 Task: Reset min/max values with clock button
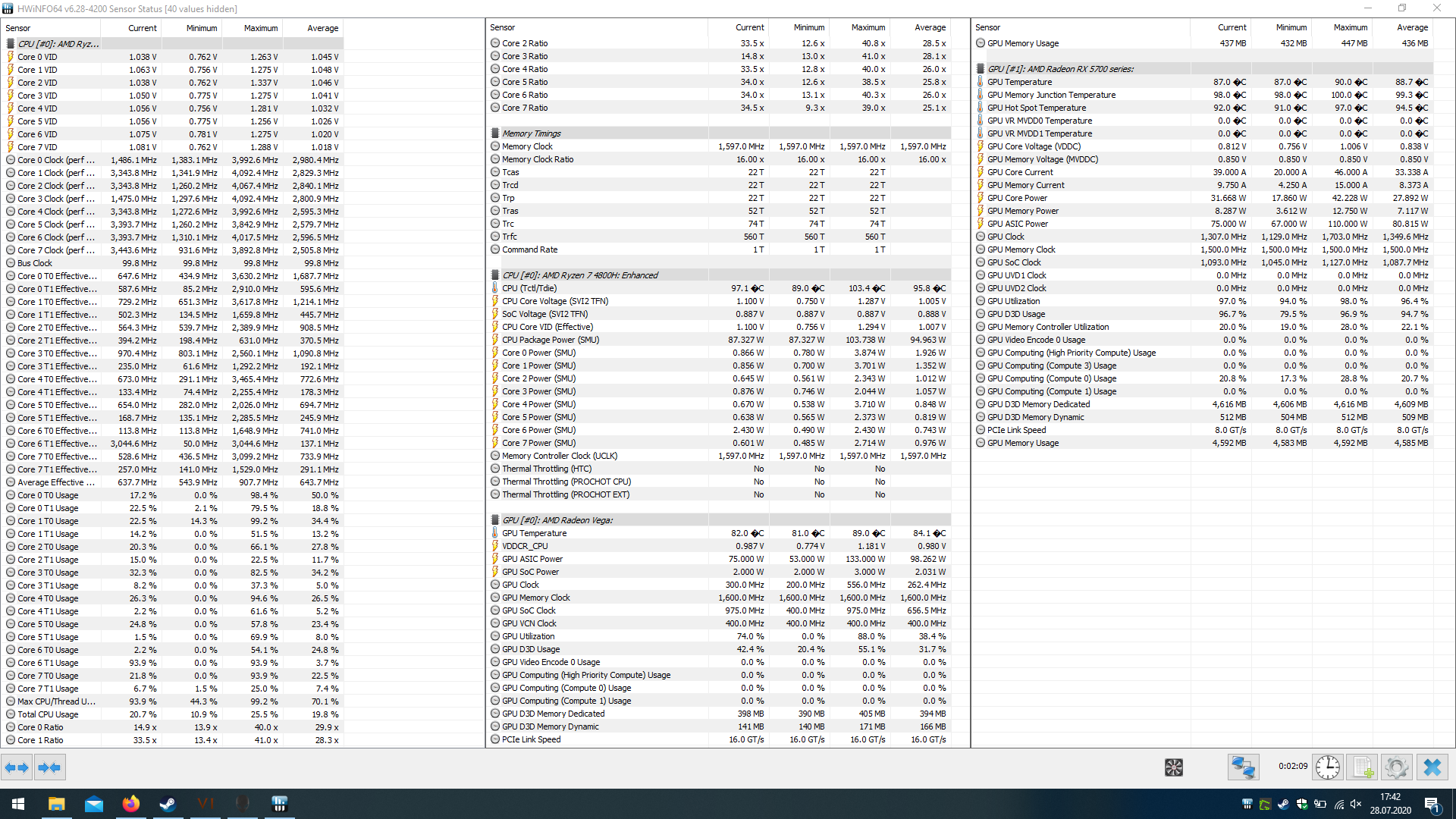(x=1327, y=767)
